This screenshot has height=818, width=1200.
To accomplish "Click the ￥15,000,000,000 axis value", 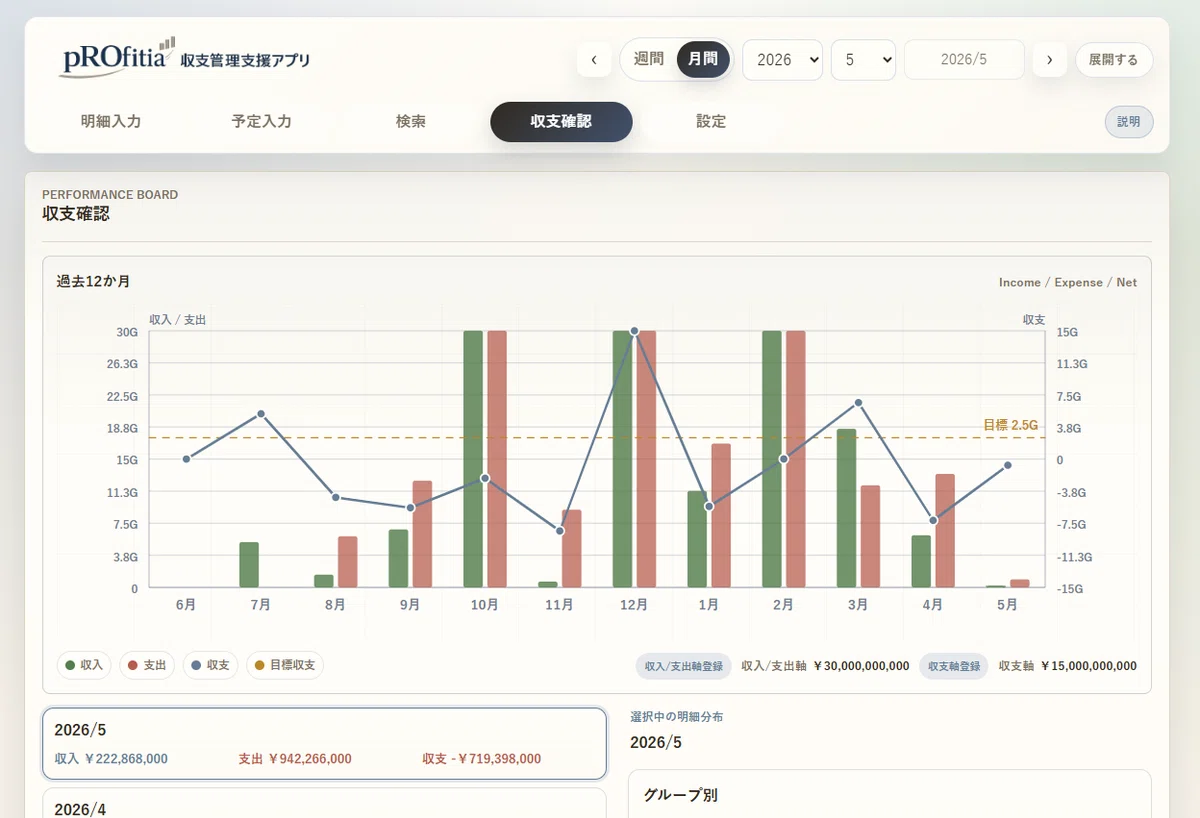I will [x=1088, y=666].
